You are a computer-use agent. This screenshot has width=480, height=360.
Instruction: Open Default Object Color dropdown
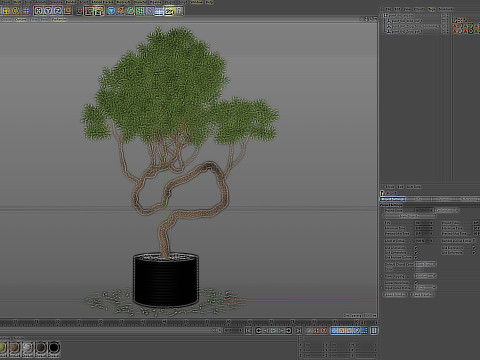[x=426, y=264]
